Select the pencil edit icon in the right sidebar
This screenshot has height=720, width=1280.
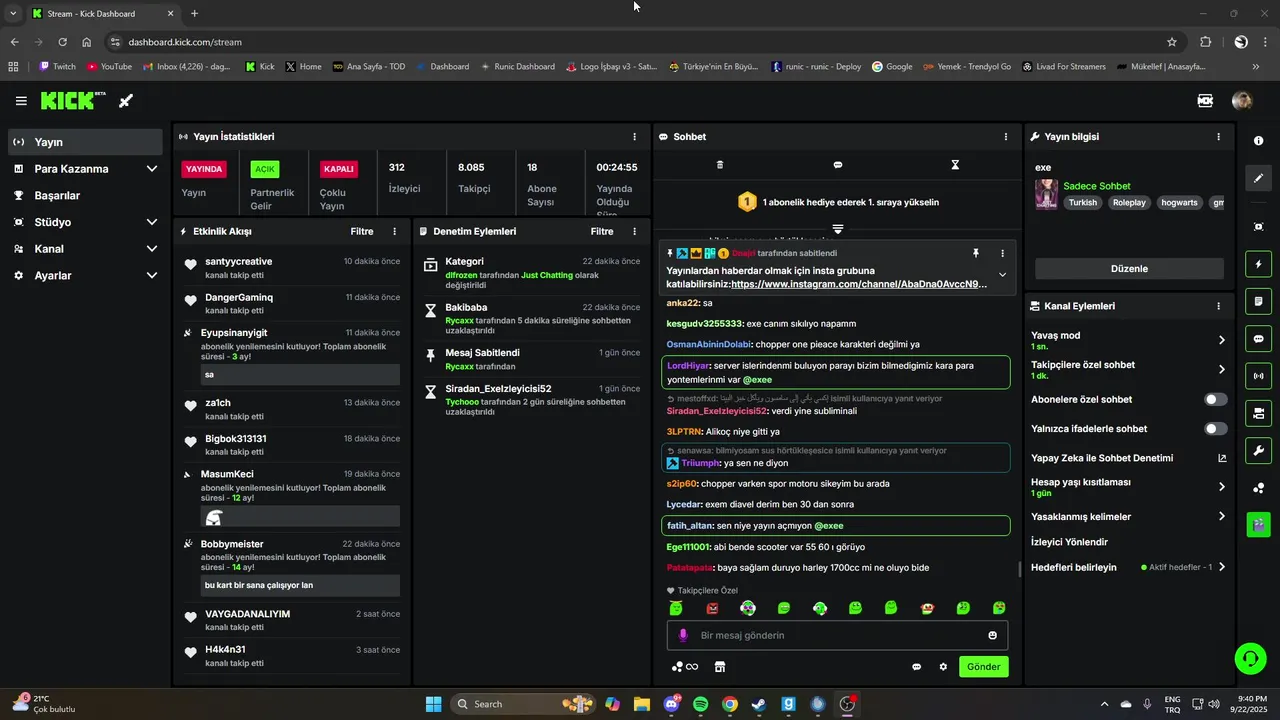click(1258, 178)
